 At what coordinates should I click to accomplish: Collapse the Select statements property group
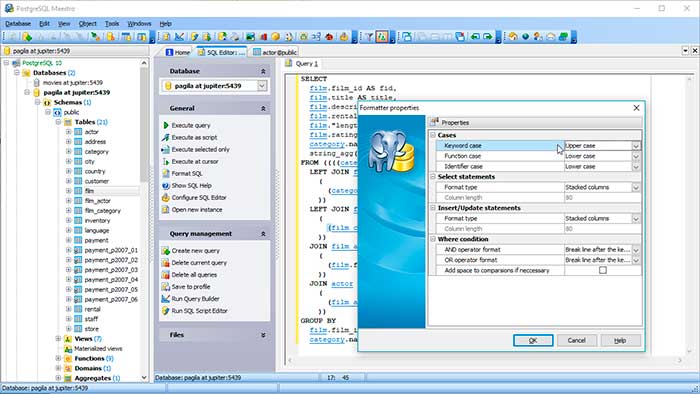pyautogui.click(x=433, y=177)
